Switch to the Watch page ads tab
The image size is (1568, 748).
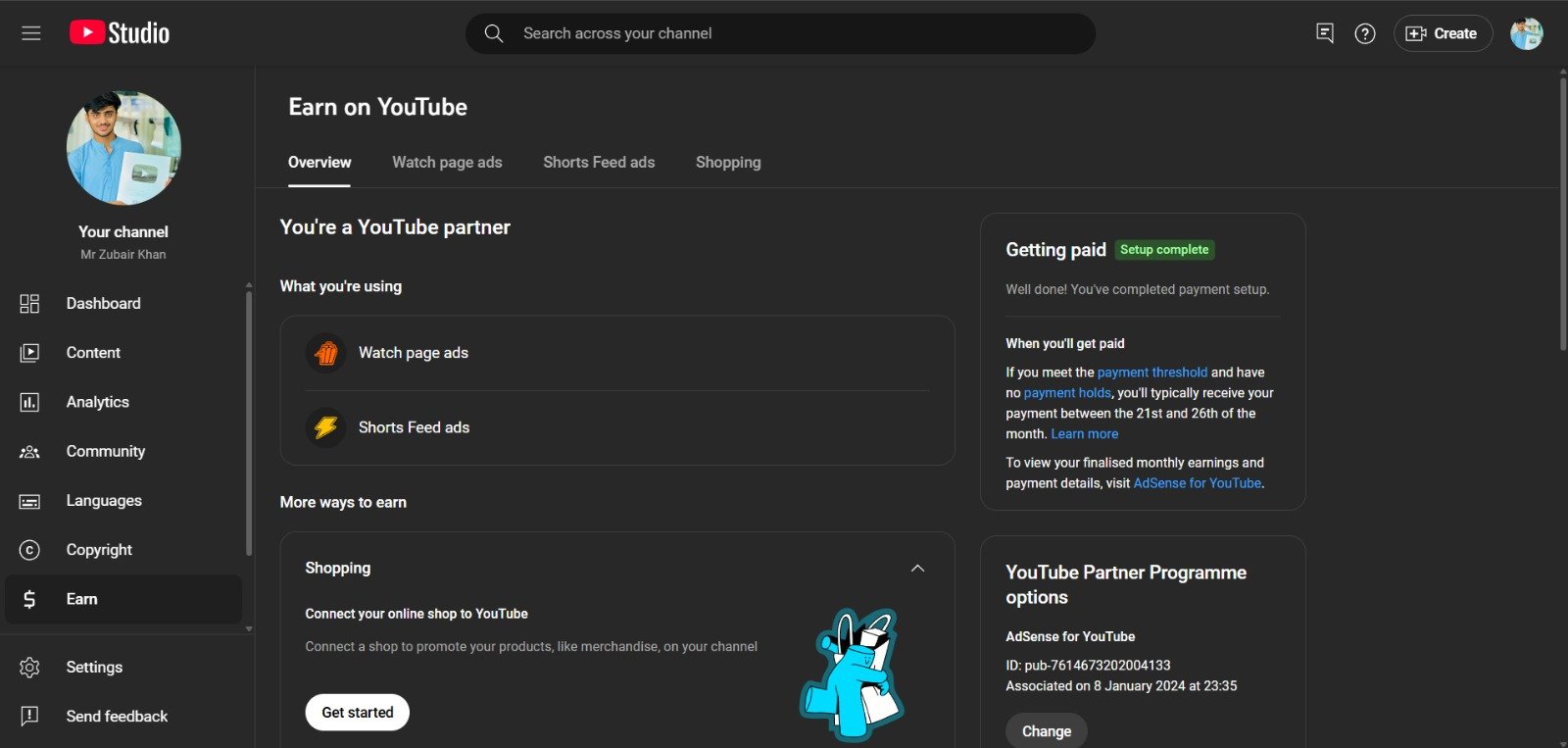(x=447, y=163)
